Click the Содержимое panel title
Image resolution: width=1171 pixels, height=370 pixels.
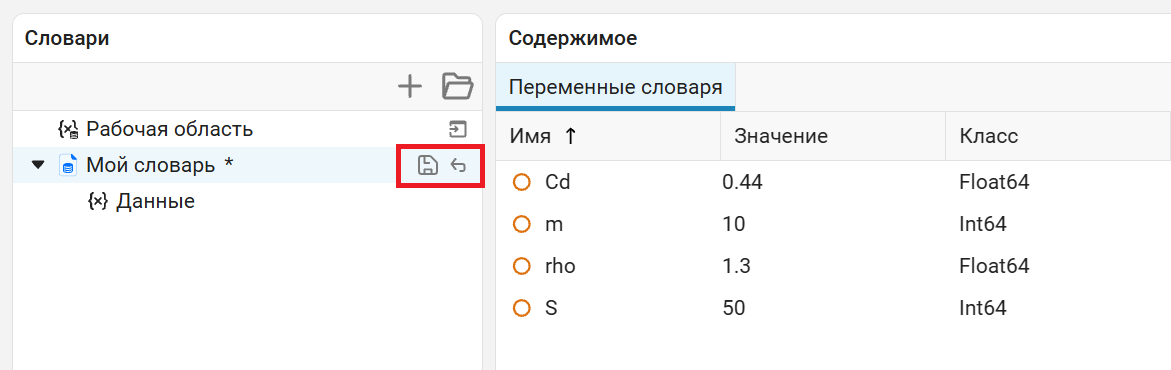573,38
